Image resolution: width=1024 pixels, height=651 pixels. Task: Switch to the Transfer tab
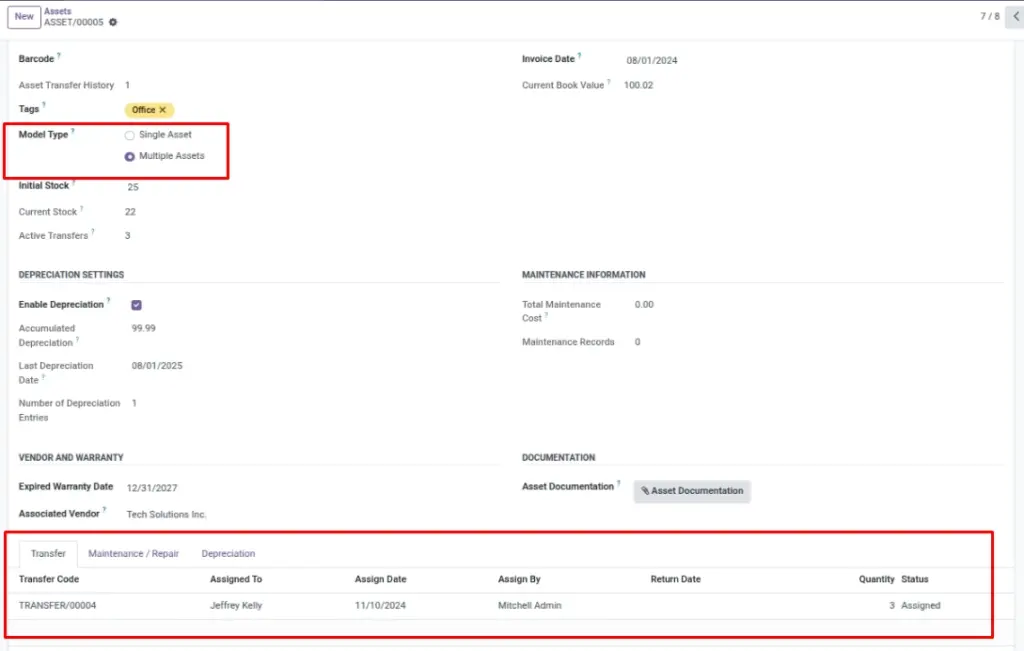click(x=48, y=554)
